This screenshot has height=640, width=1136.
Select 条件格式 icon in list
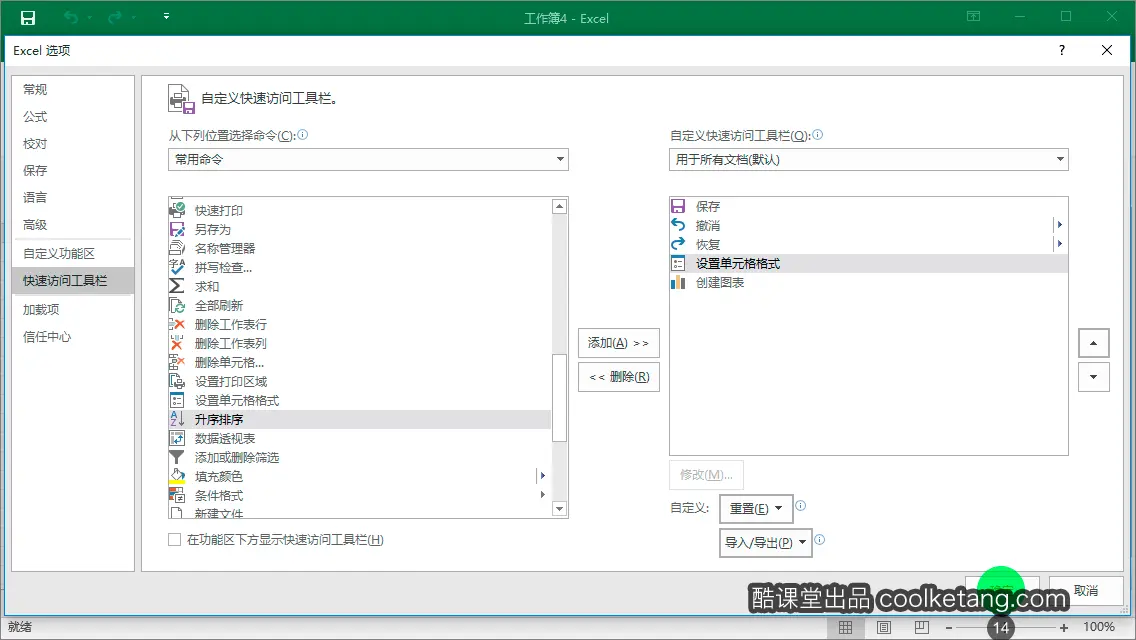click(177, 495)
